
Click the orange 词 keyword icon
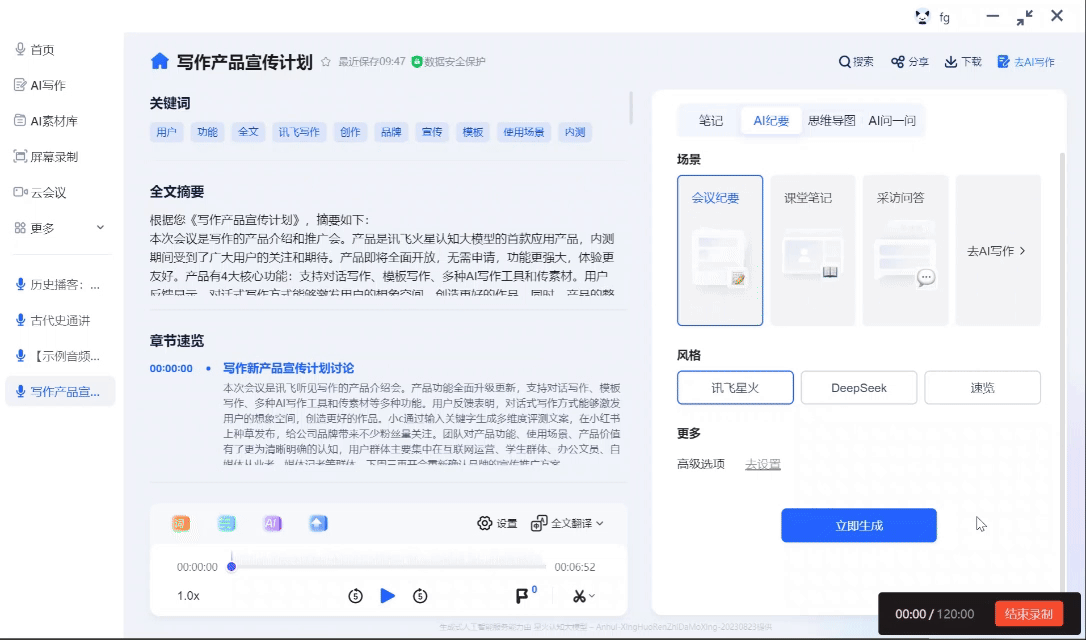pos(181,524)
